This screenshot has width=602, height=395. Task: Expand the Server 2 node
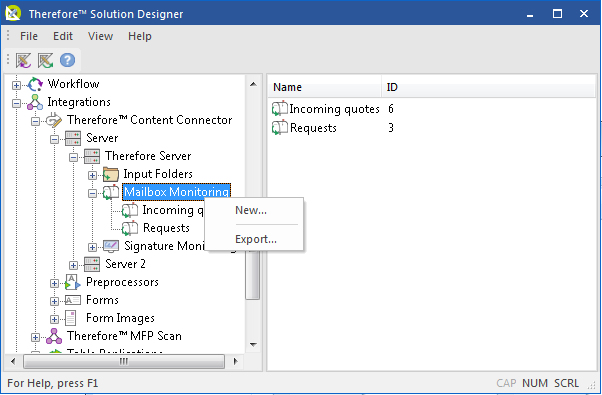(x=73, y=265)
